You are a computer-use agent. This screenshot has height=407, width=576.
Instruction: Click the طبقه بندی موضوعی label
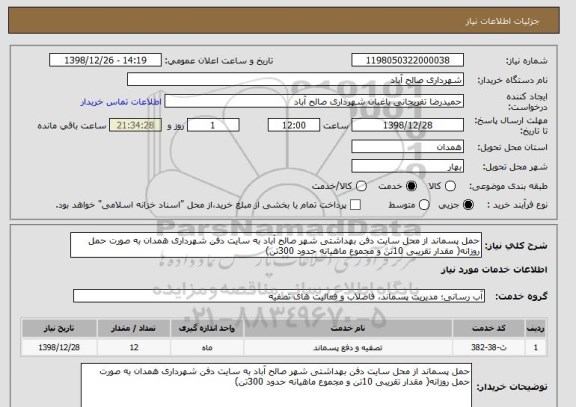508,187
